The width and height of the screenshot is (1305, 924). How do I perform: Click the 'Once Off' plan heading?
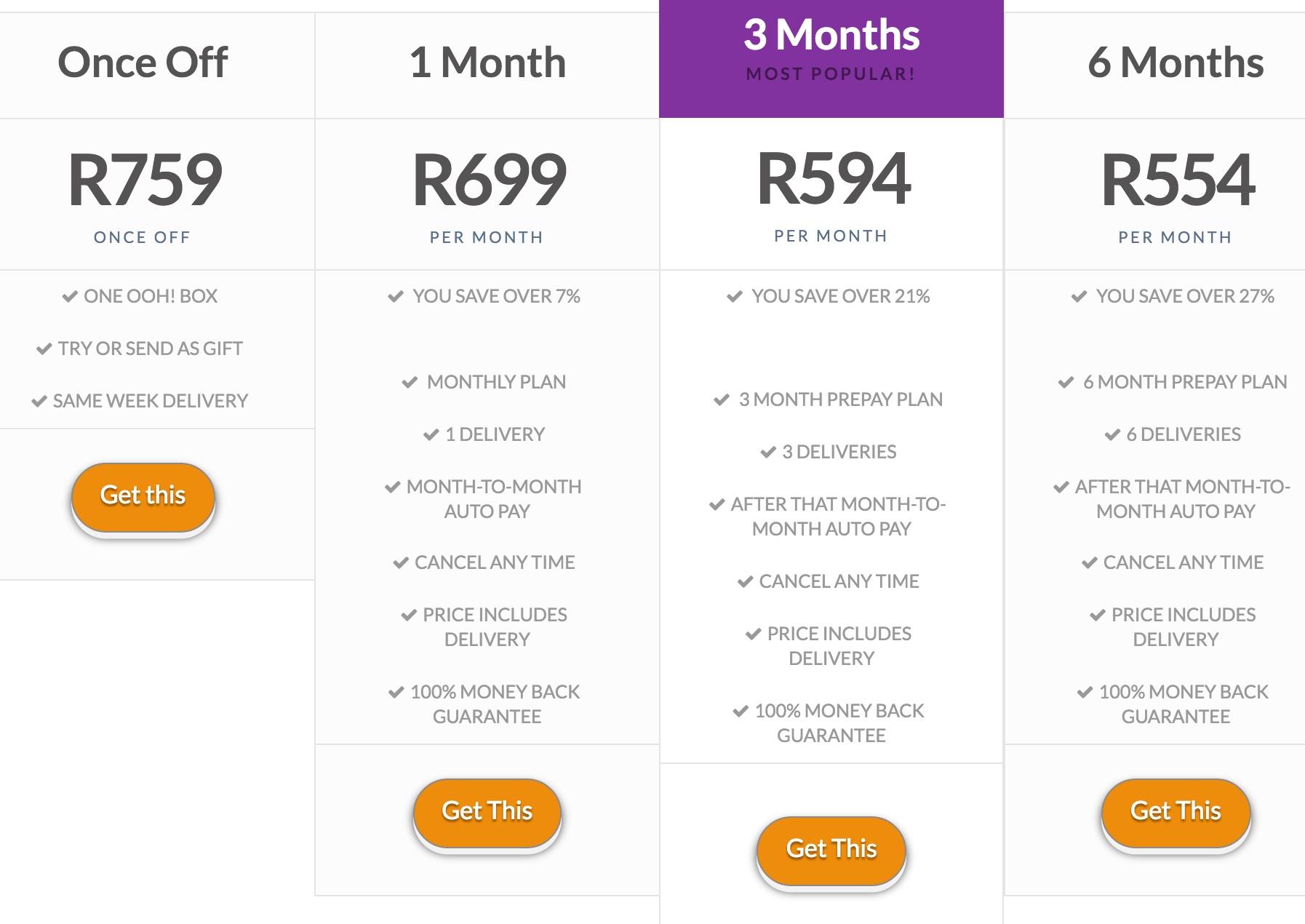(x=143, y=63)
